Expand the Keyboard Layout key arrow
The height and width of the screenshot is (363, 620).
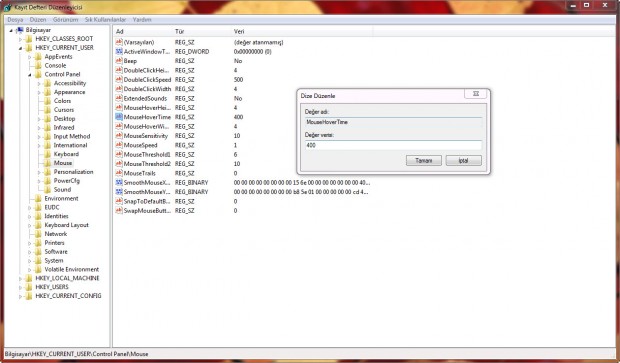[30, 225]
